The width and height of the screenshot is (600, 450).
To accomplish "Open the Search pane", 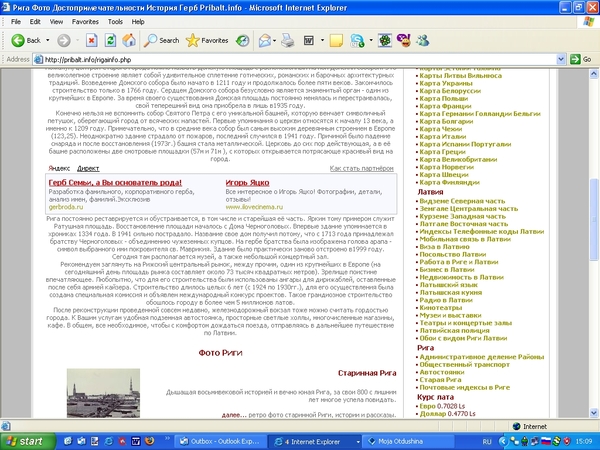I will (x=161, y=40).
